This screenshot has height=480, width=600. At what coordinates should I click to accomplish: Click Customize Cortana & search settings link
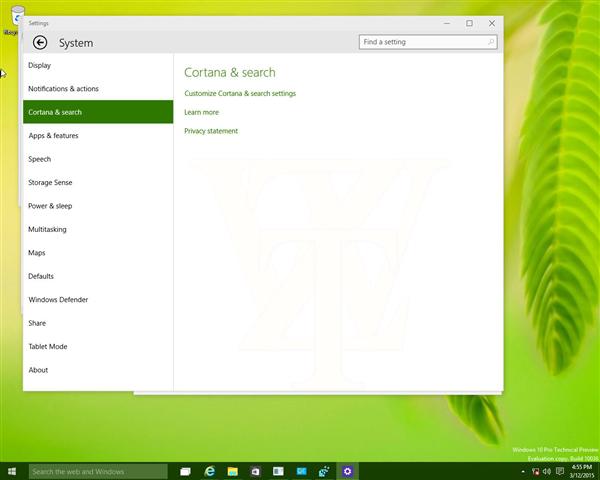coord(240,94)
